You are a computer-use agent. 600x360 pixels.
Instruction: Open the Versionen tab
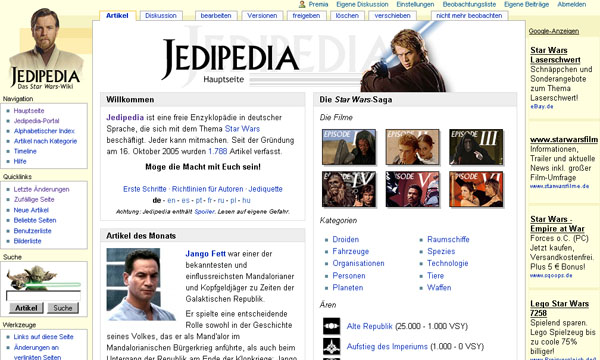click(262, 16)
